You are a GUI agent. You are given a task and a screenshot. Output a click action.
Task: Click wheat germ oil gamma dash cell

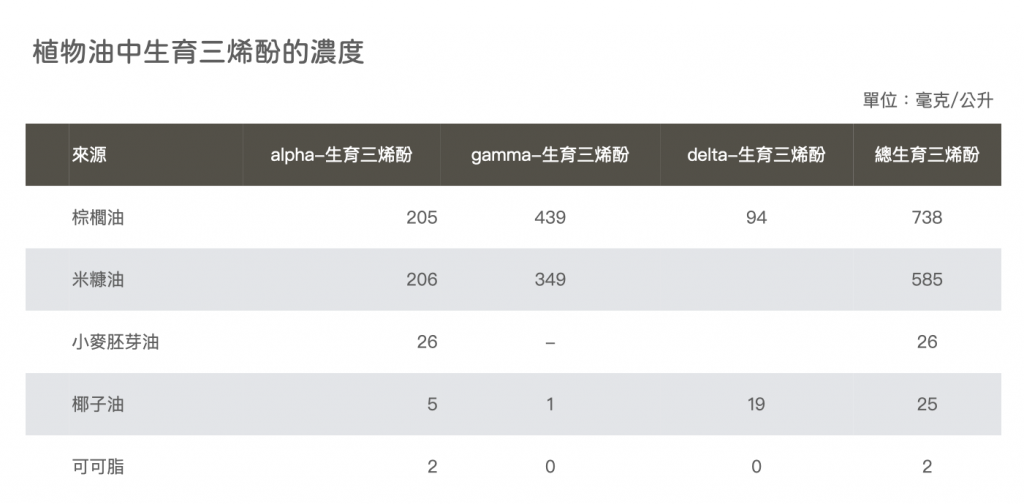(x=550, y=342)
